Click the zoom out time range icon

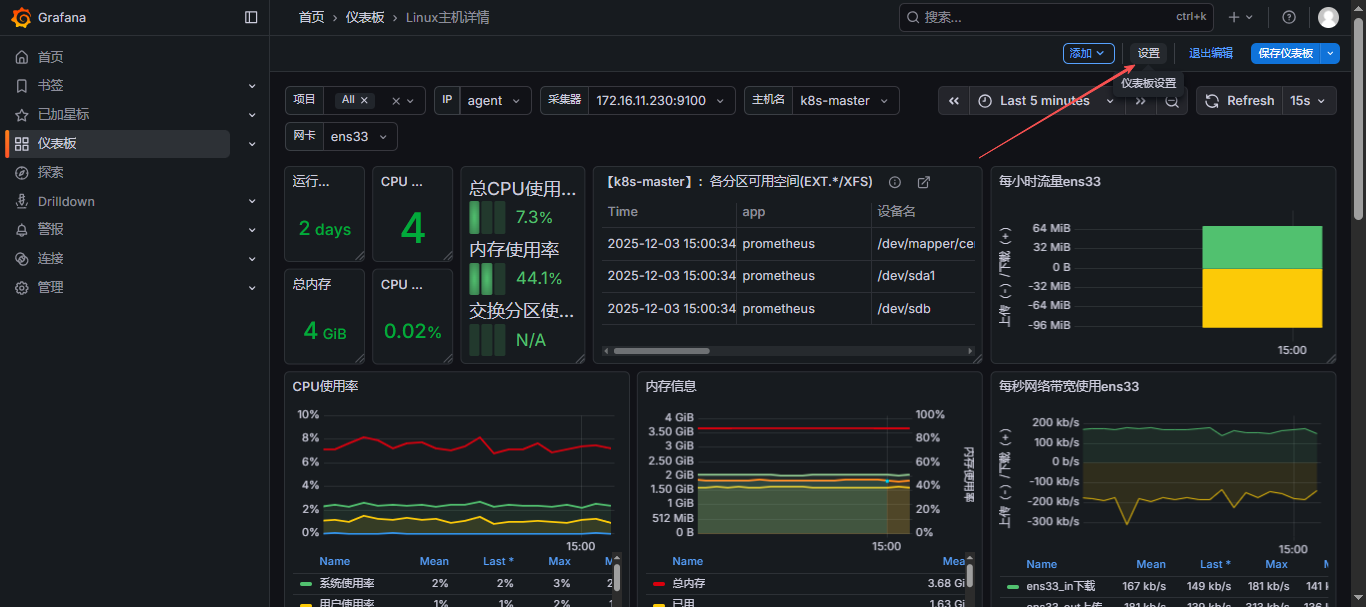[x=1172, y=101]
